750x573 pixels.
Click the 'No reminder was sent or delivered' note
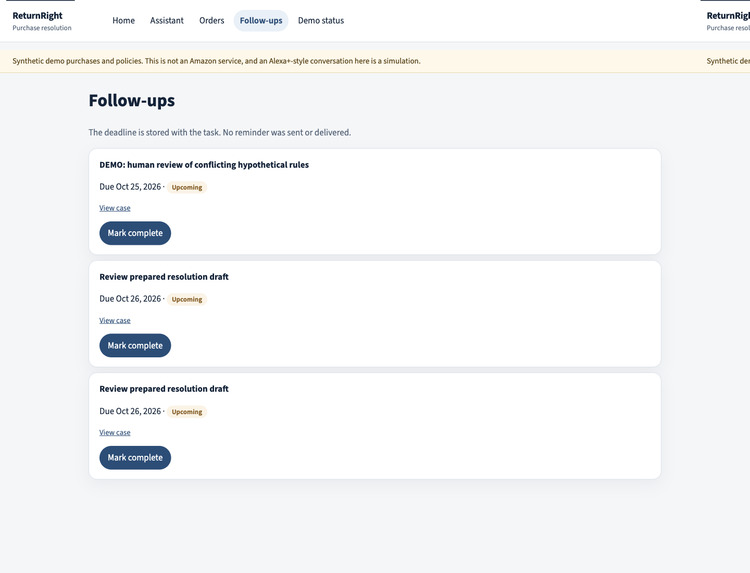287,132
